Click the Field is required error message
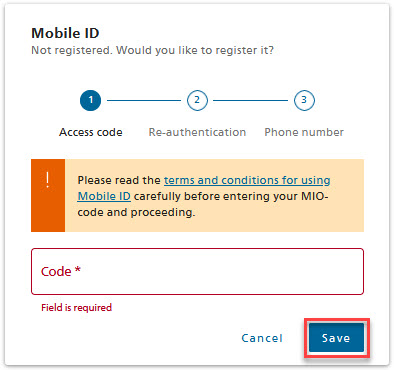 (x=76, y=307)
